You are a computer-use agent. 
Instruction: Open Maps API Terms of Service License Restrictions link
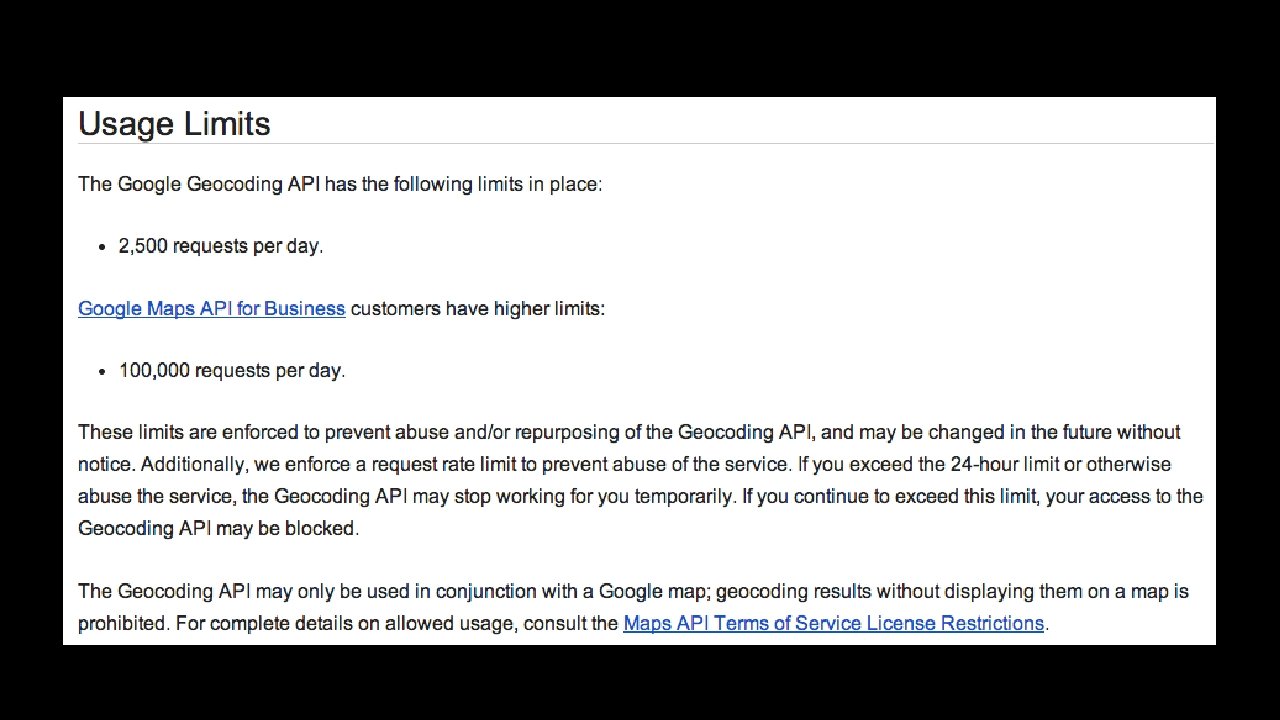point(833,623)
